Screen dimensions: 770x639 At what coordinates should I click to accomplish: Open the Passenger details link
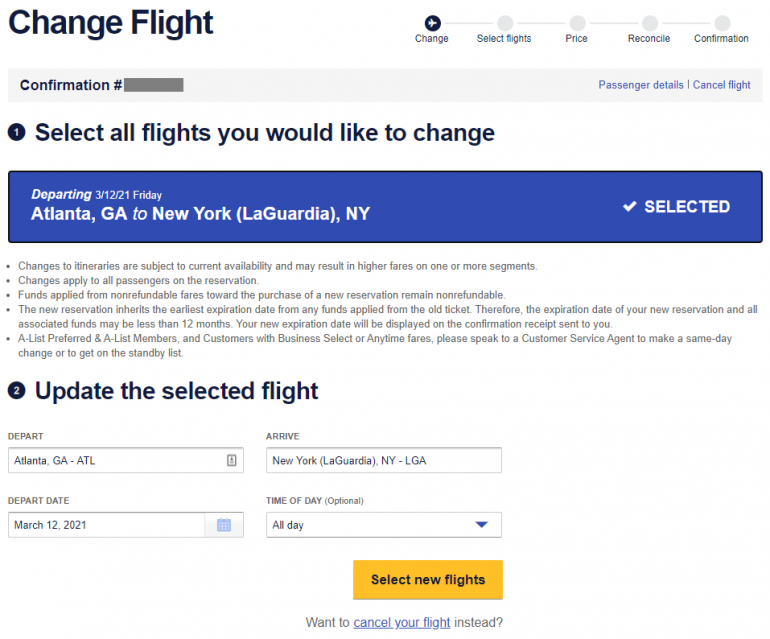(641, 85)
